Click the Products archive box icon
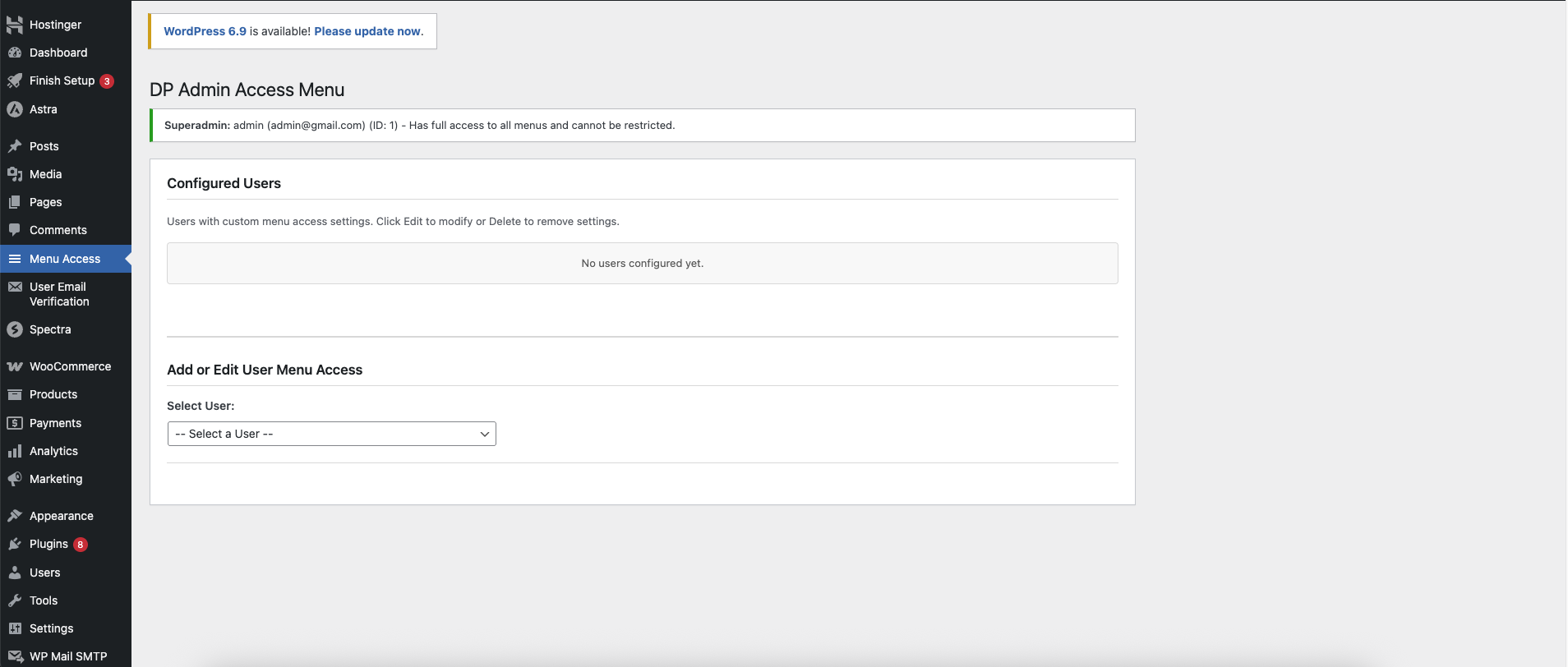Viewport: 1568px width, 667px height. tap(15, 394)
